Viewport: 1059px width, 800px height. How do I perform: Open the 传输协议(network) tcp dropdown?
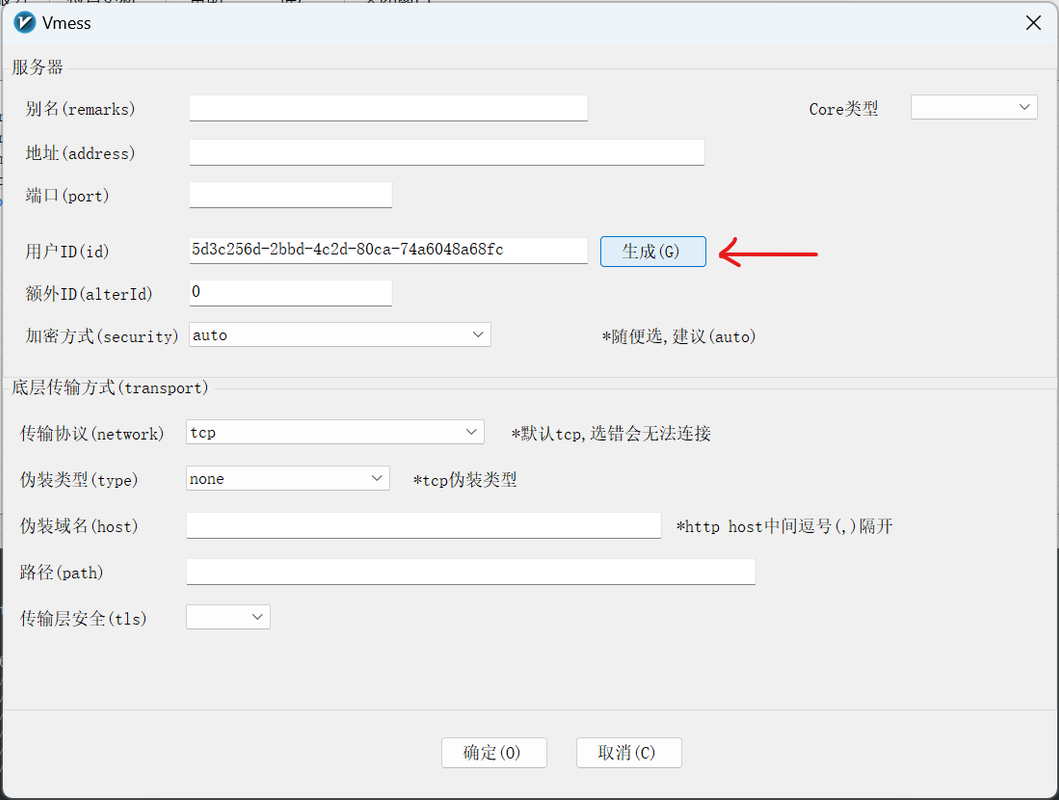click(335, 432)
